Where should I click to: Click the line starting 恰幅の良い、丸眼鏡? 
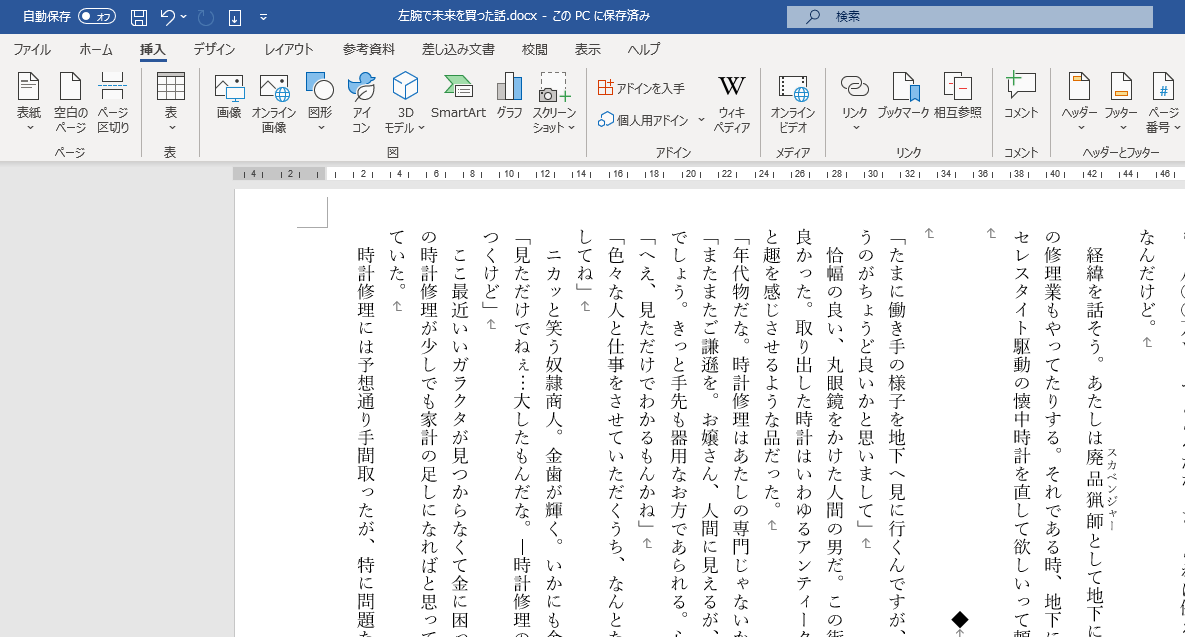834,440
